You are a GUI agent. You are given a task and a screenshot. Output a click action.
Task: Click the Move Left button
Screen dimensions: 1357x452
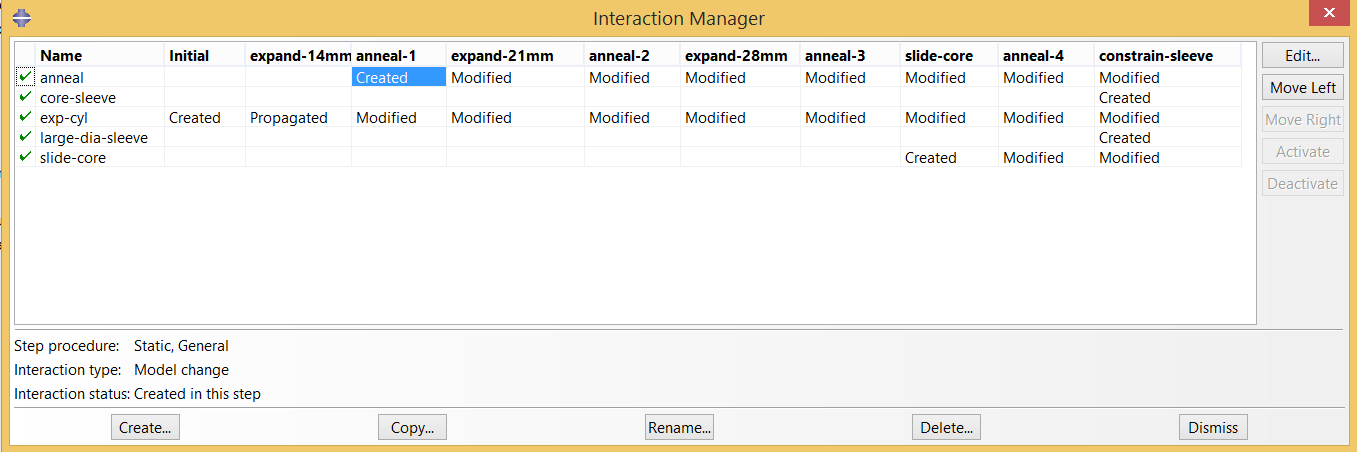pyautogui.click(x=1302, y=87)
